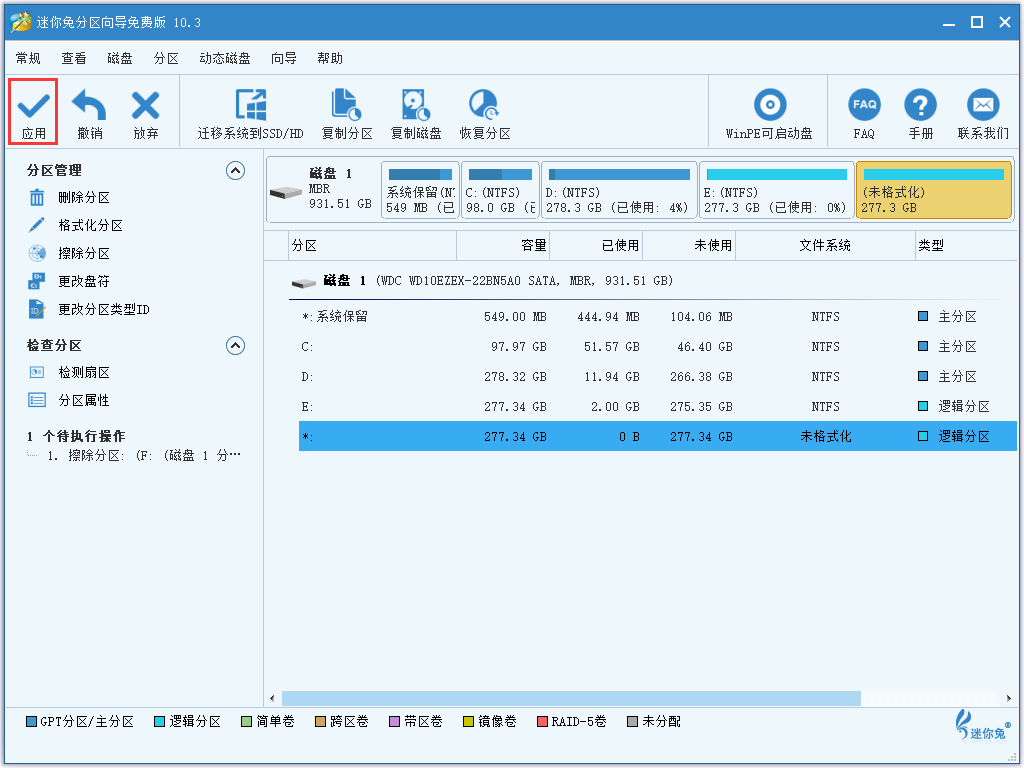Select the 系统保留 partition row
Viewport: 1024px width, 768px height.
pos(658,317)
